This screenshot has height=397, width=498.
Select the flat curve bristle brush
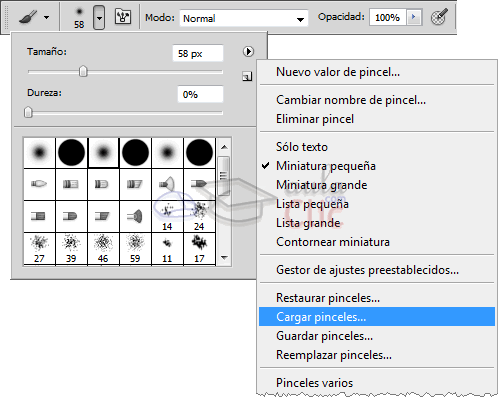coord(71,216)
